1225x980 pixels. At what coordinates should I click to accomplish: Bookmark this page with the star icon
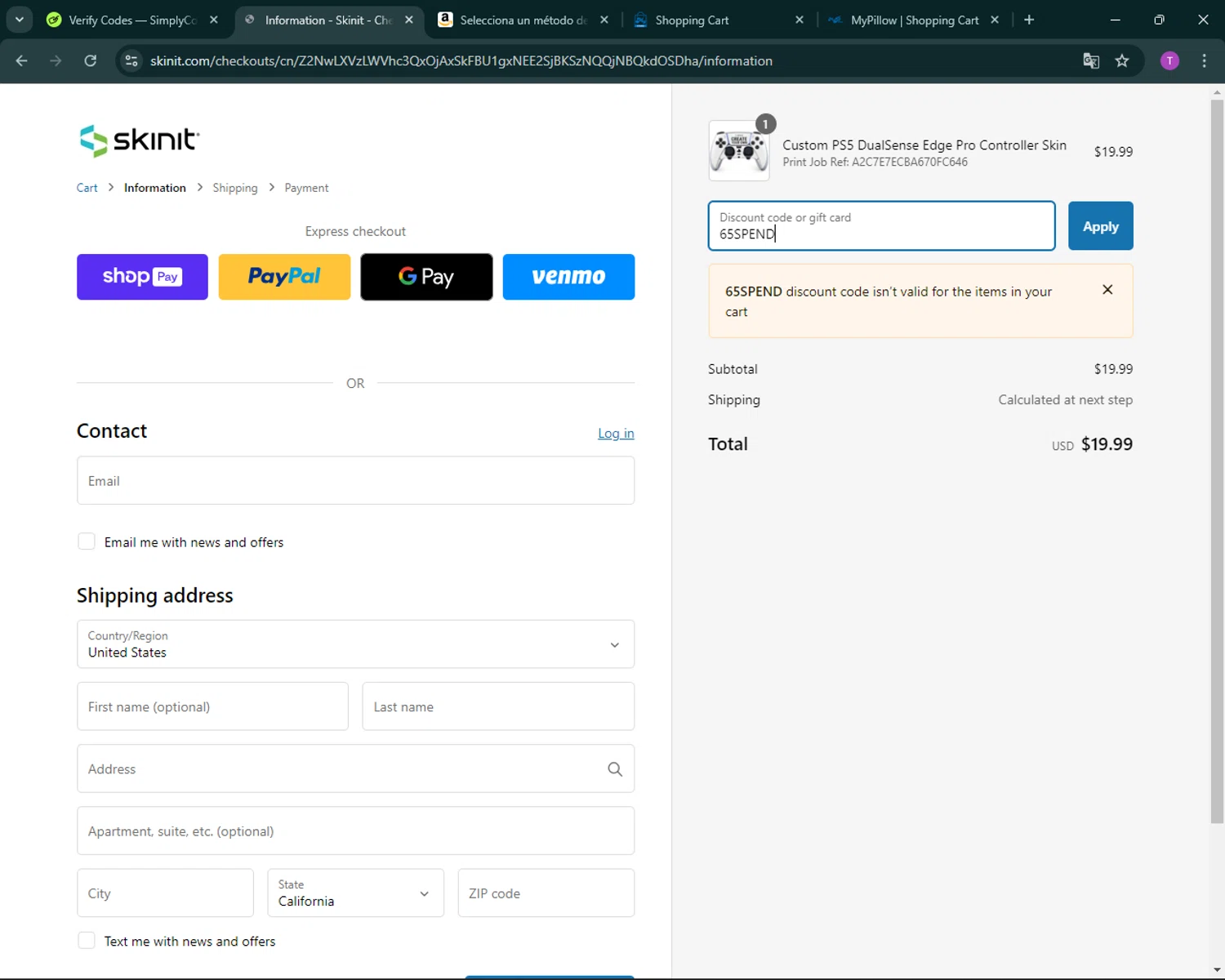[x=1122, y=60]
